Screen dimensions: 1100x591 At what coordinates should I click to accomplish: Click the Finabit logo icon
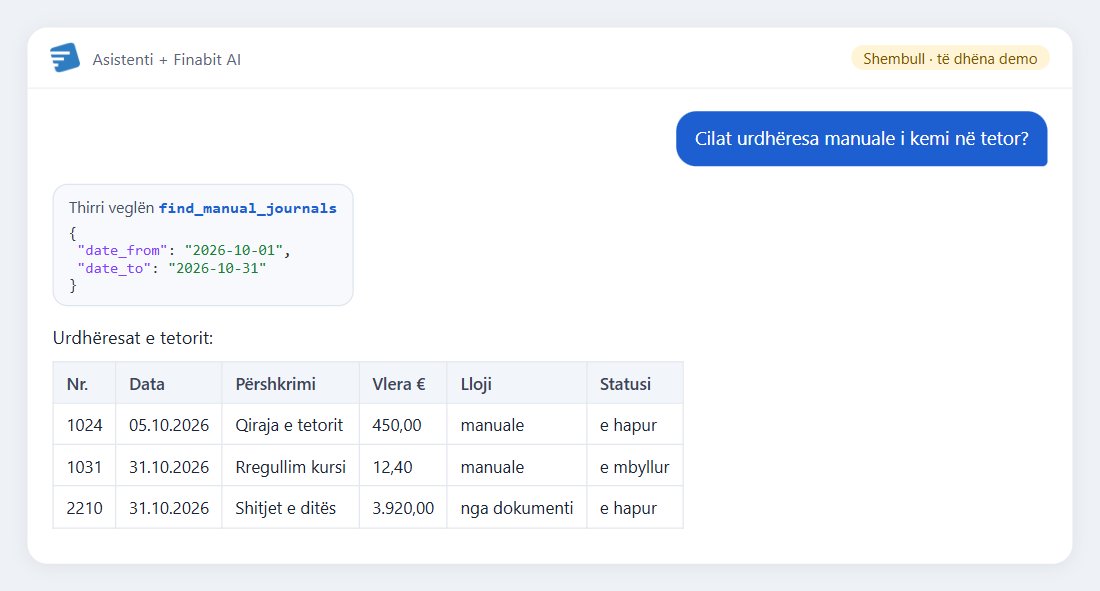click(65, 58)
